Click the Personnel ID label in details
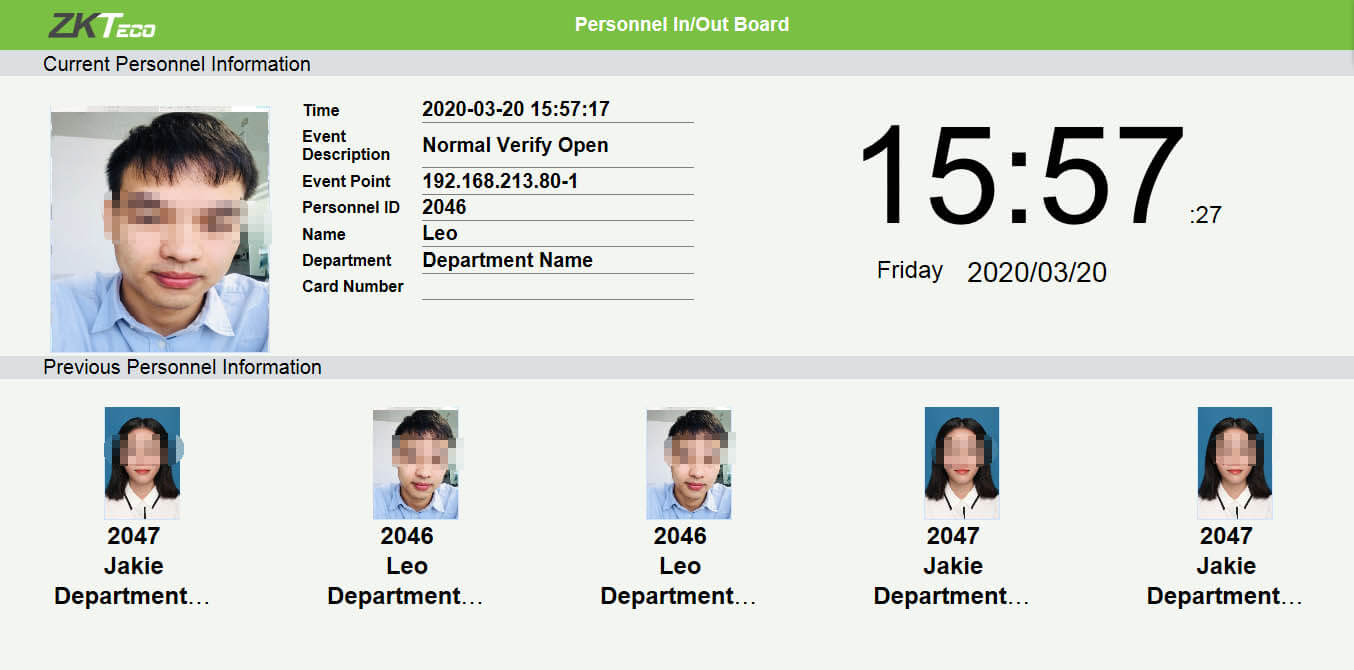Image resolution: width=1354 pixels, height=670 pixels. click(x=351, y=208)
